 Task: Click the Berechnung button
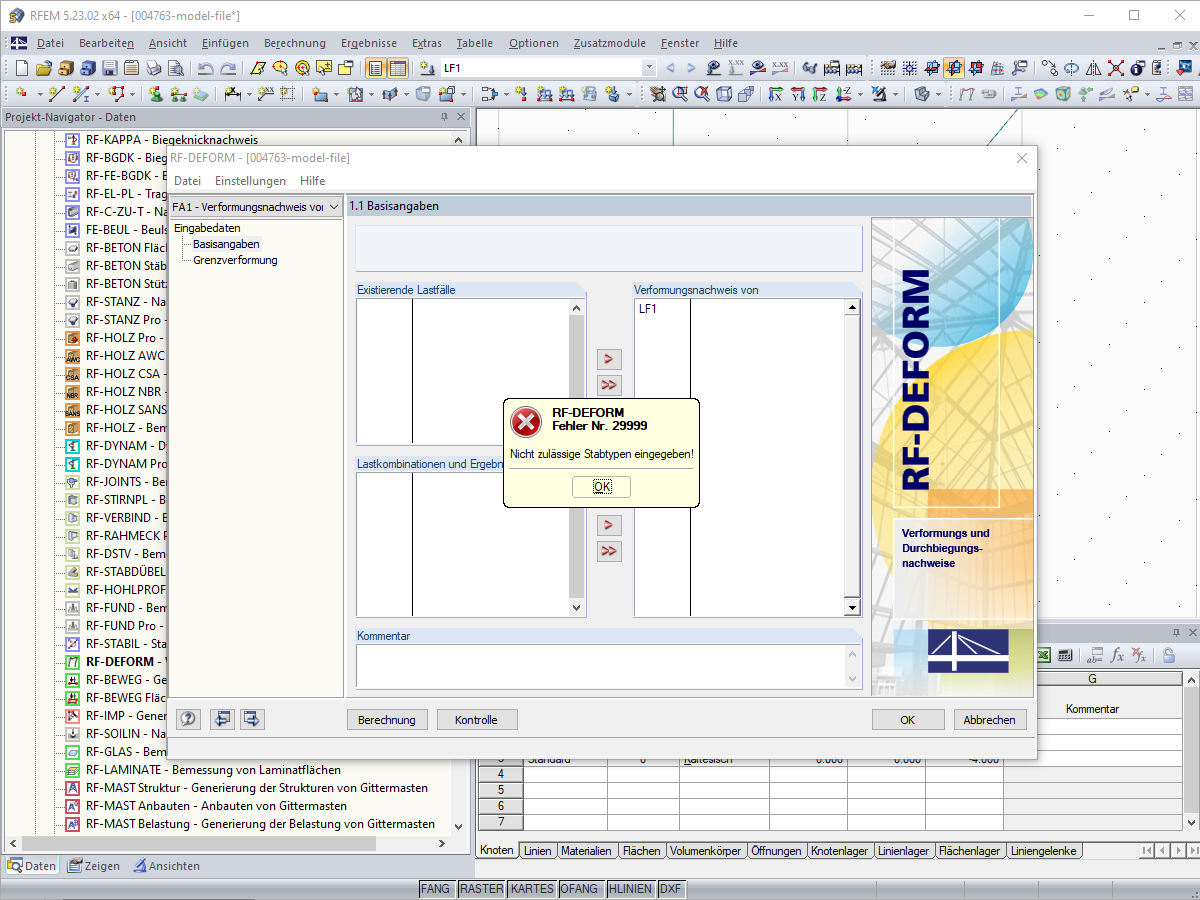click(388, 720)
